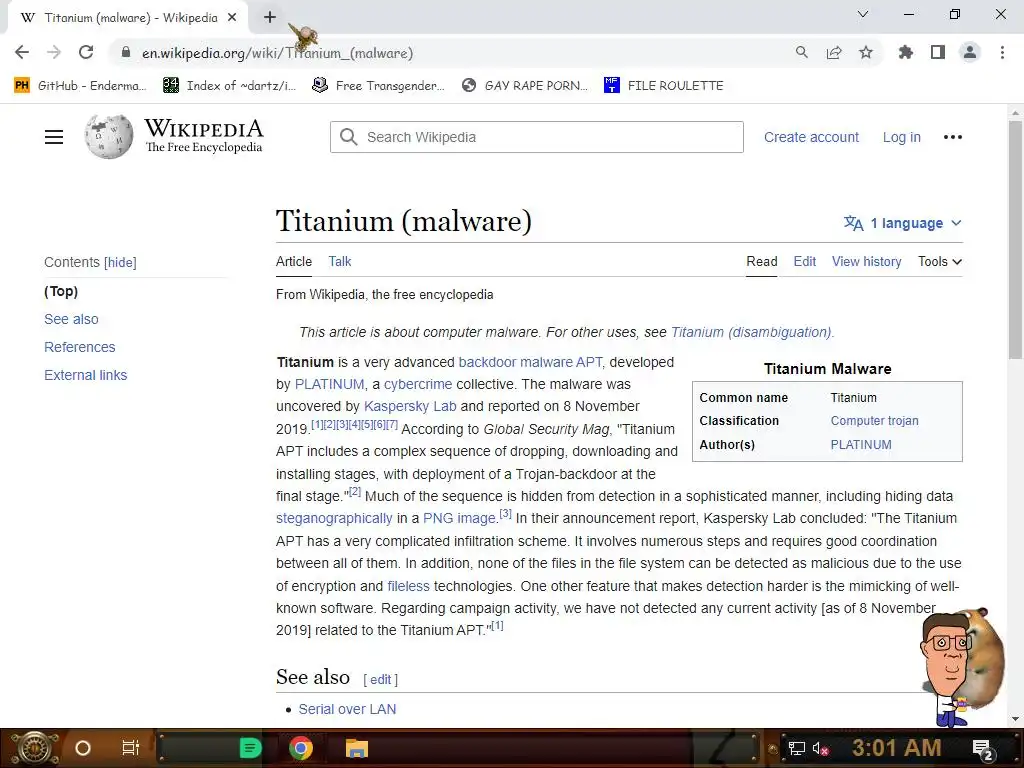Screen dimensions: 1024x768
Task: Open the 3:01 AM taskbar clock
Action: pos(896,748)
